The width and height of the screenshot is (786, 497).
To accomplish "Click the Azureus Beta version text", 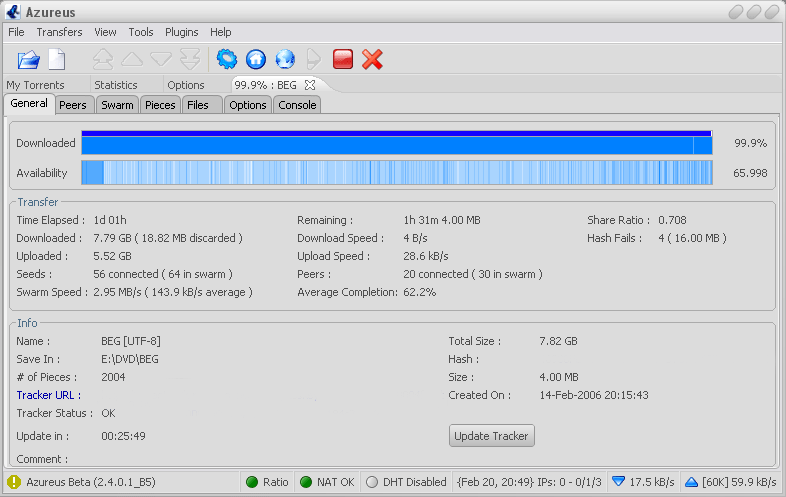I will click(x=91, y=482).
